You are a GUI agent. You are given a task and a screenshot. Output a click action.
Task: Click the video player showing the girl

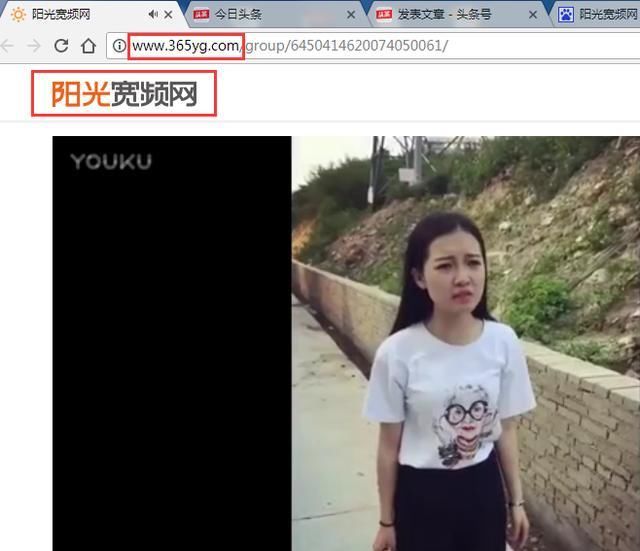coord(346,343)
